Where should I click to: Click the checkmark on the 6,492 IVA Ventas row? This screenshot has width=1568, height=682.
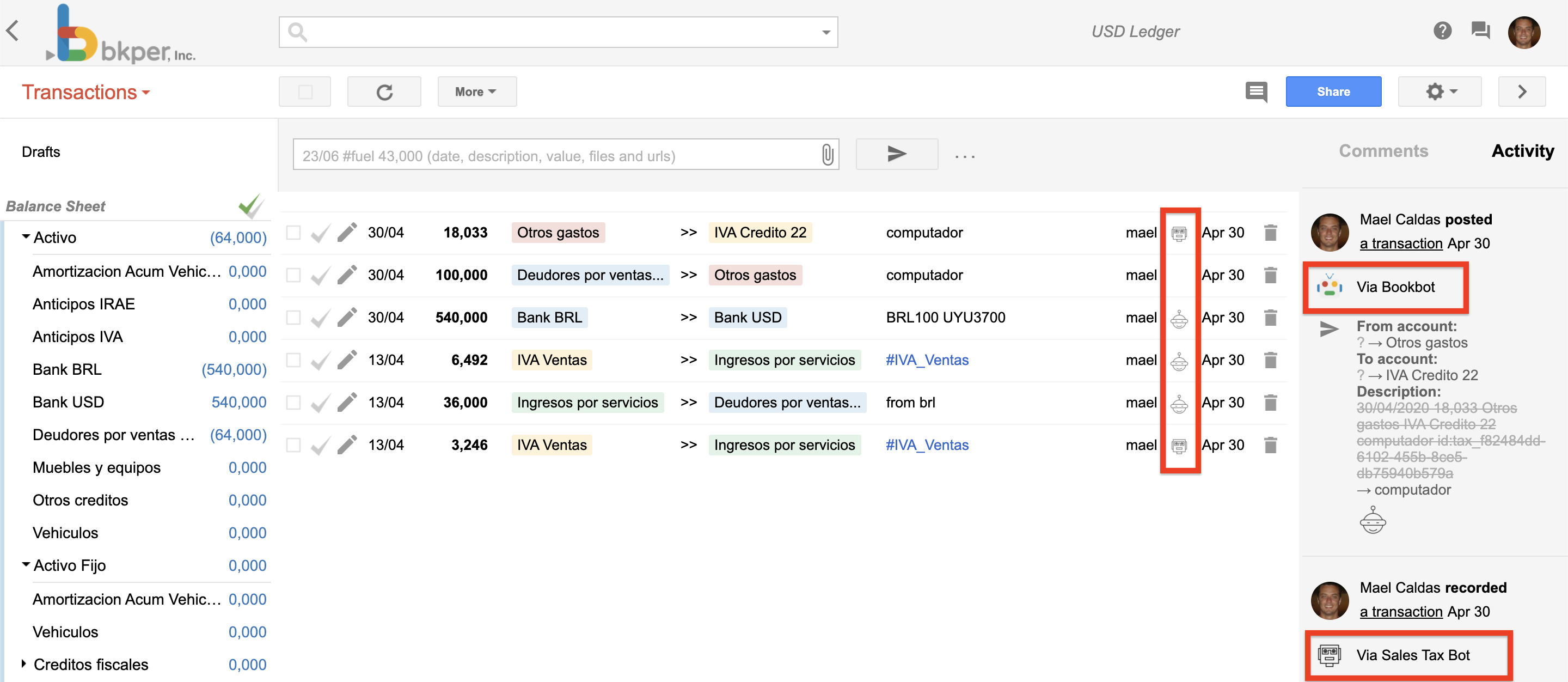[x=320, y=360]
